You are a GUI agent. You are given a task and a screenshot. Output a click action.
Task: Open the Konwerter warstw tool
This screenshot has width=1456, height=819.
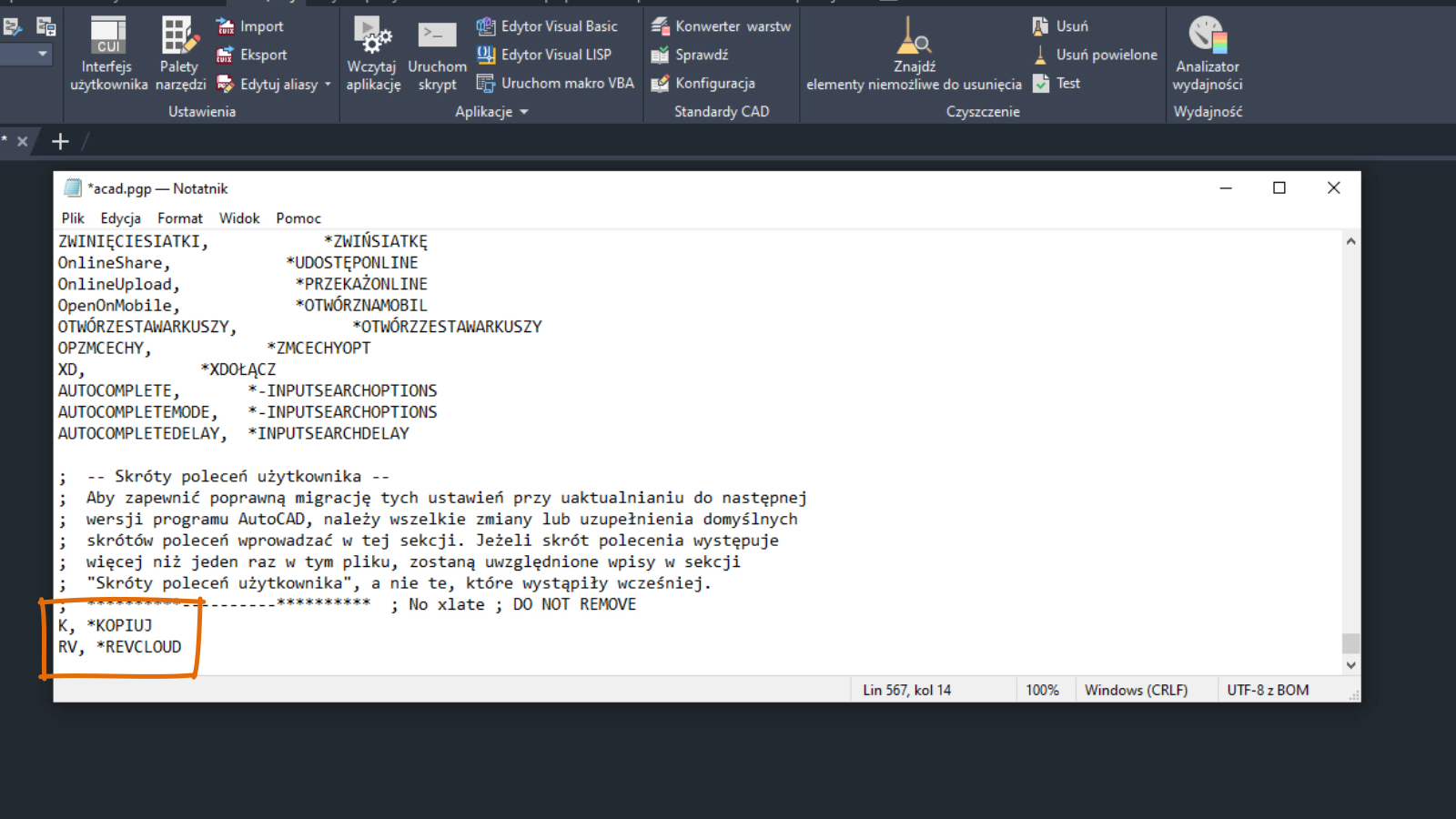[x=721, y=26]
